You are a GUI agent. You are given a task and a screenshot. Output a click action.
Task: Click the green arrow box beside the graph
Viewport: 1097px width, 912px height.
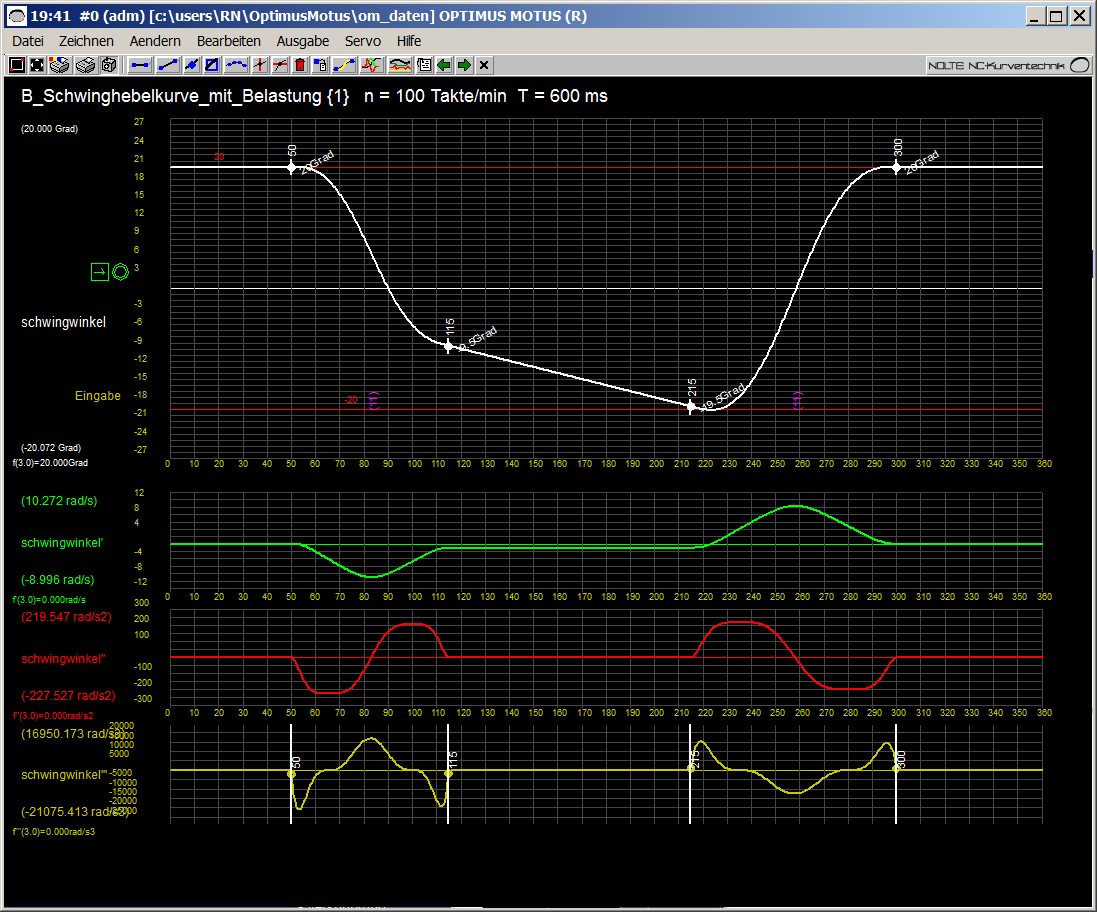point(99,271)
